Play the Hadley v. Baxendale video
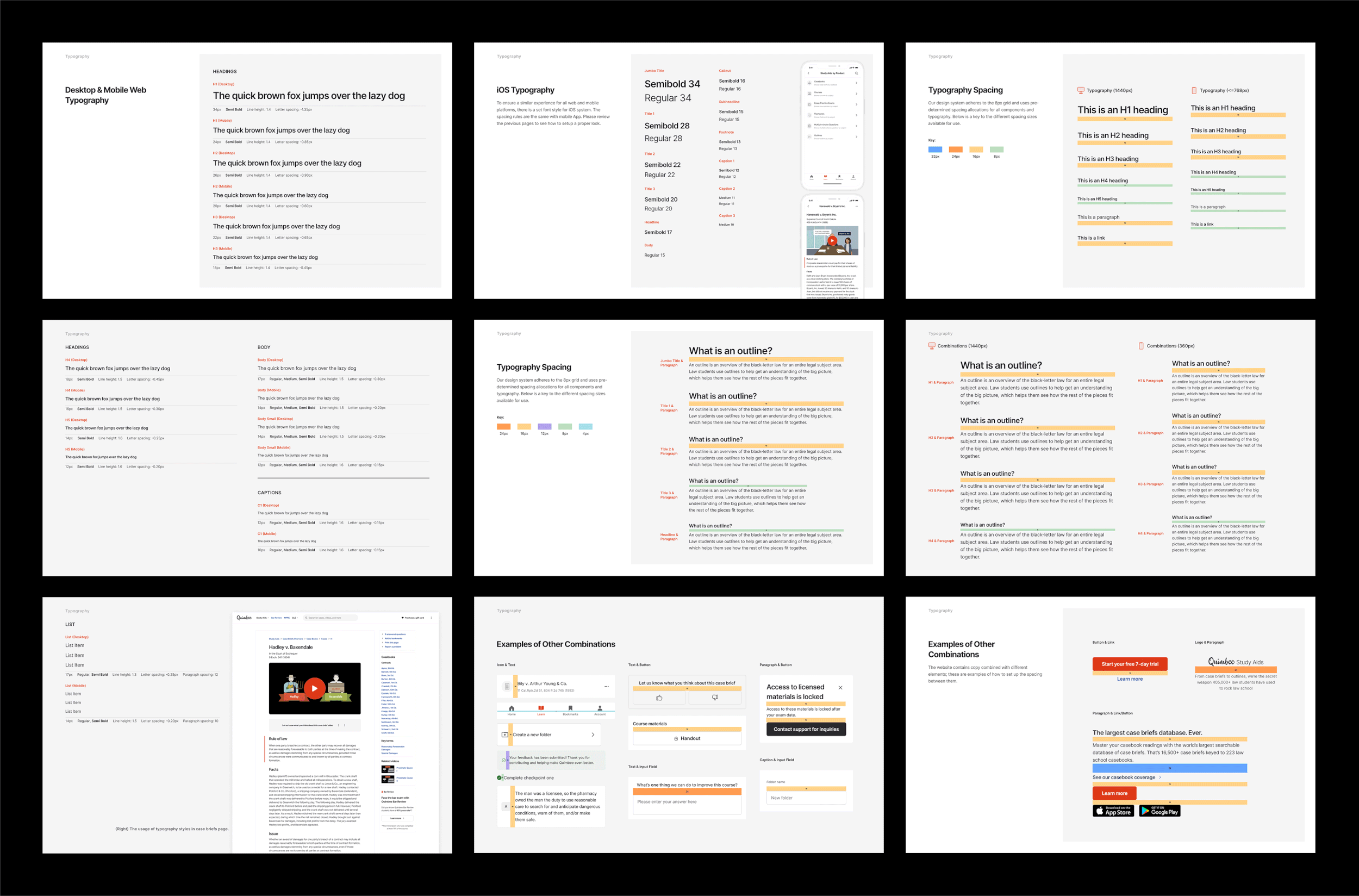 (314, 688)
